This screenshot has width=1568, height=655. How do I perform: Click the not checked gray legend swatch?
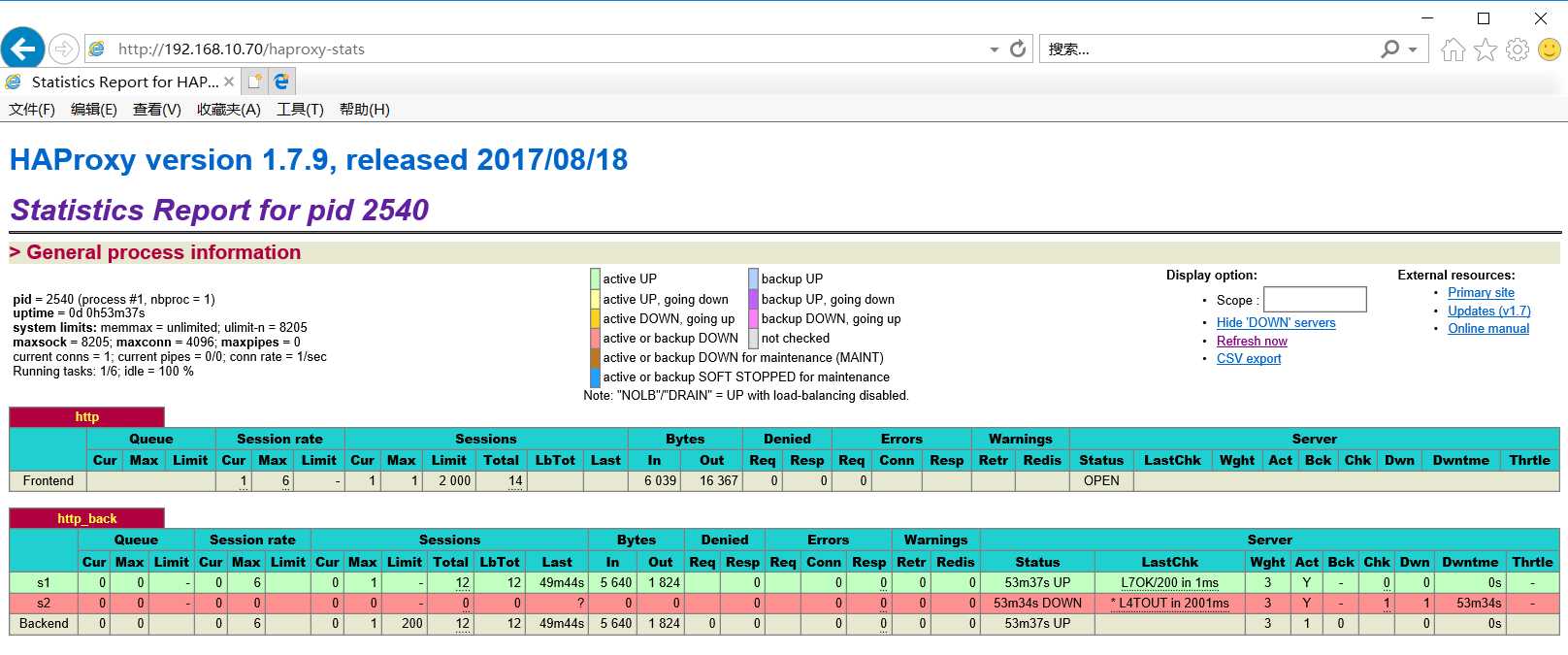tap(753, 338)
